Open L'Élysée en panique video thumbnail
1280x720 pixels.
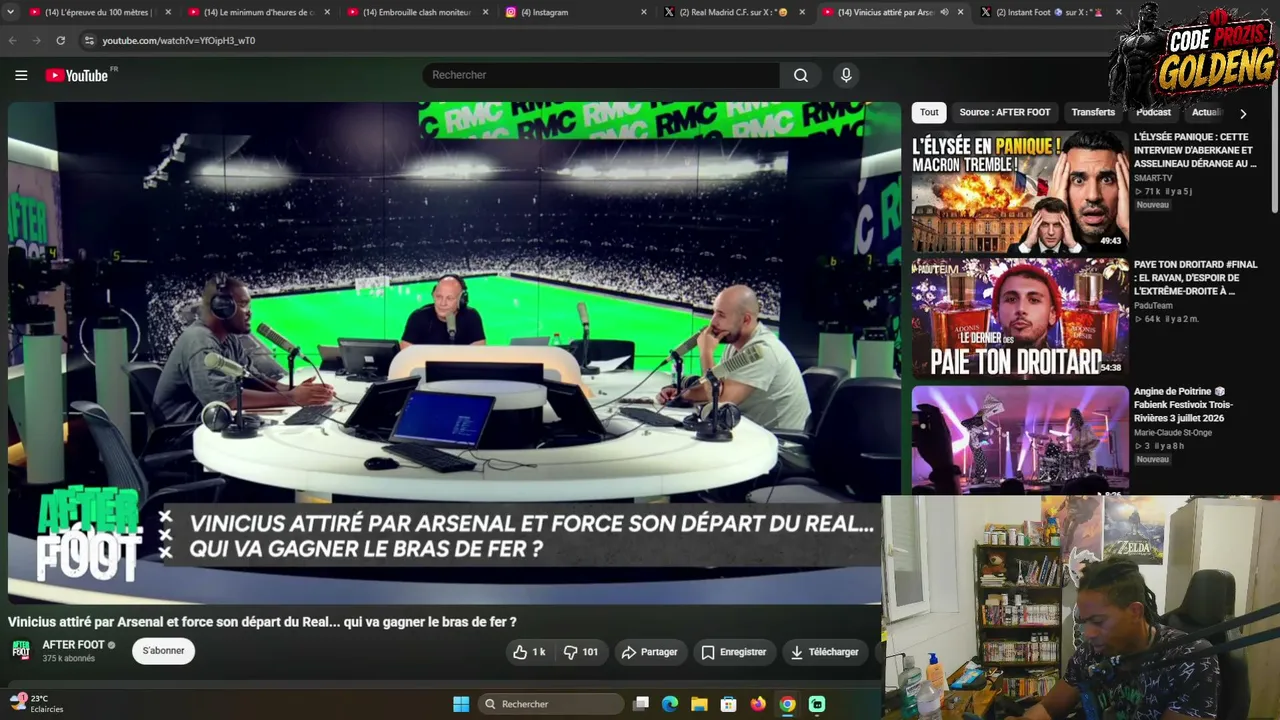[1020, 191]
